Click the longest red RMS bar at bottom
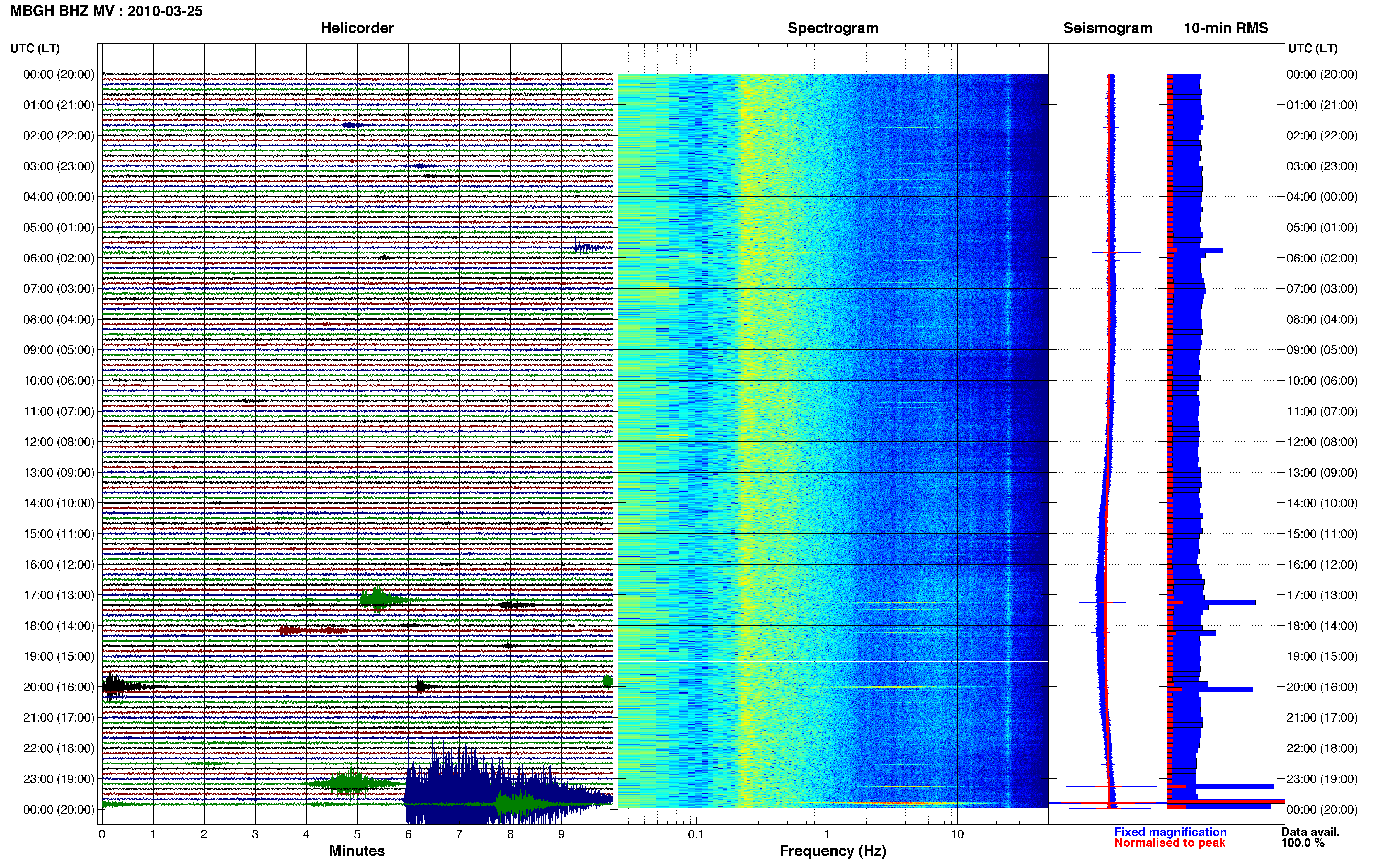This screenshot has width=1389, height=868. tap(1225, 802)
